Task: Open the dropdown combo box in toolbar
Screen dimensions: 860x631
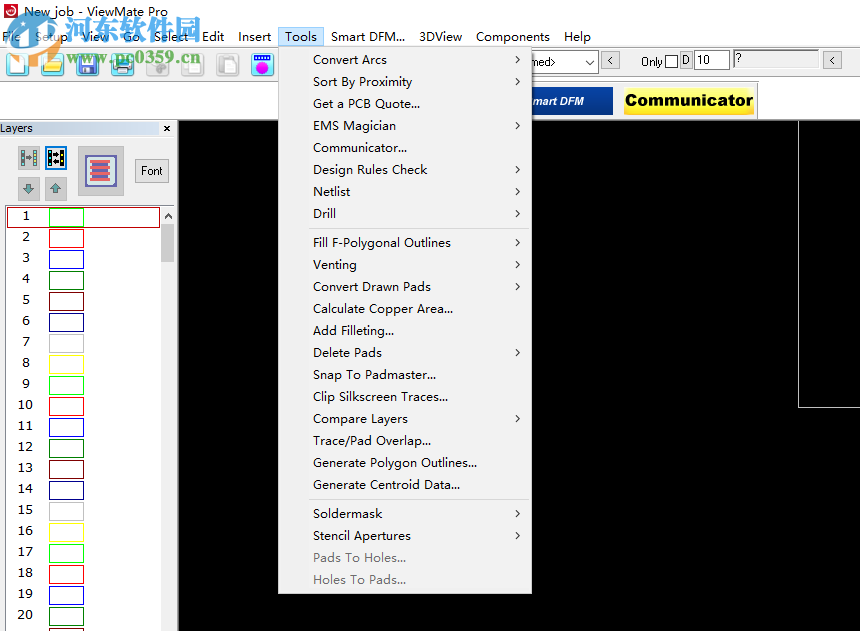Action: click(589, 62)
